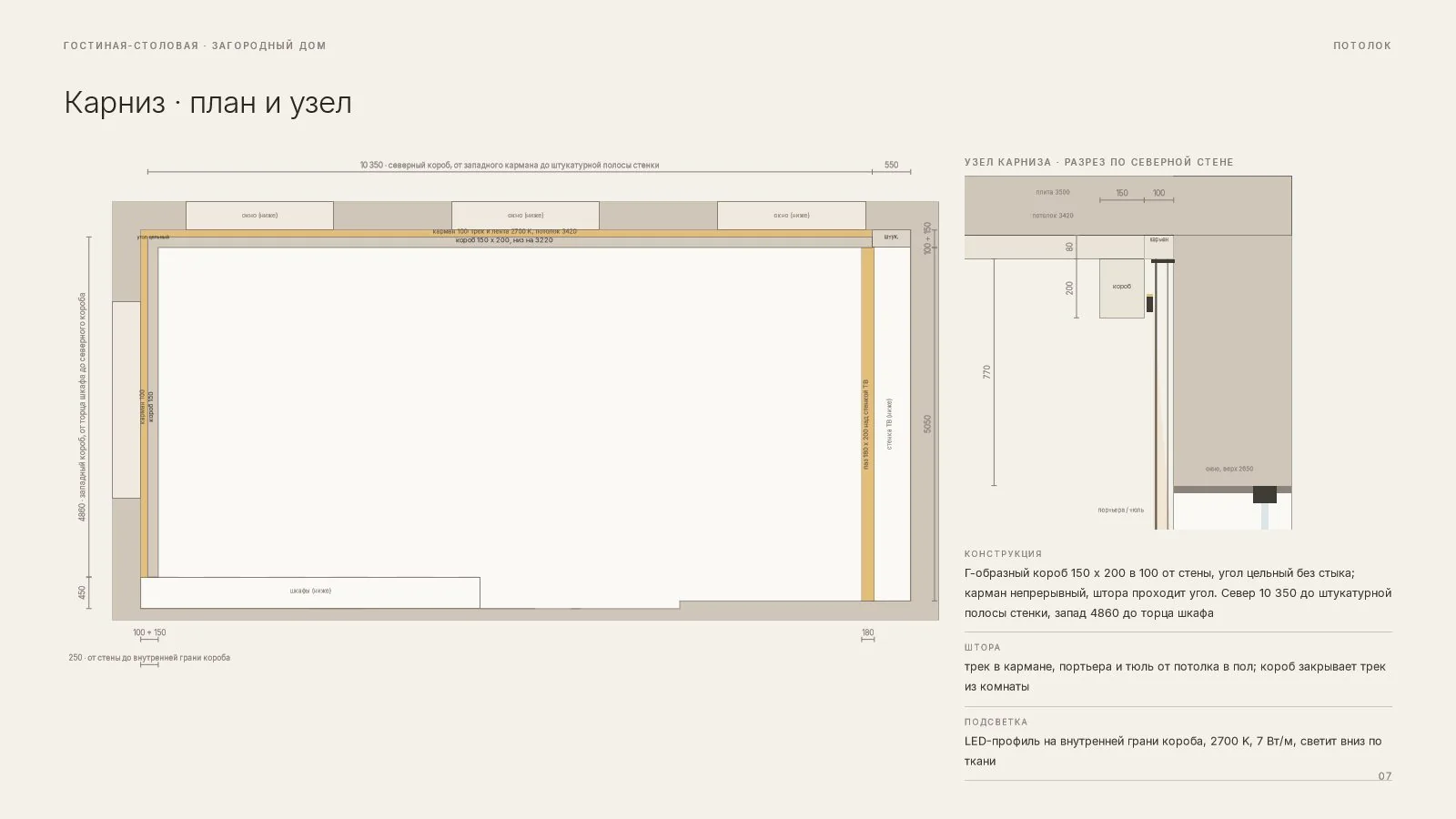Click the 'окно, верх 2650' label

click(x=1229, y=469)
